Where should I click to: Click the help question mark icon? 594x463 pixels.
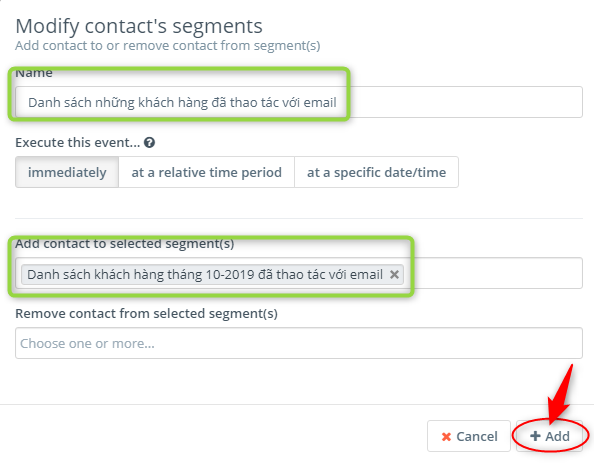(150, 143)
